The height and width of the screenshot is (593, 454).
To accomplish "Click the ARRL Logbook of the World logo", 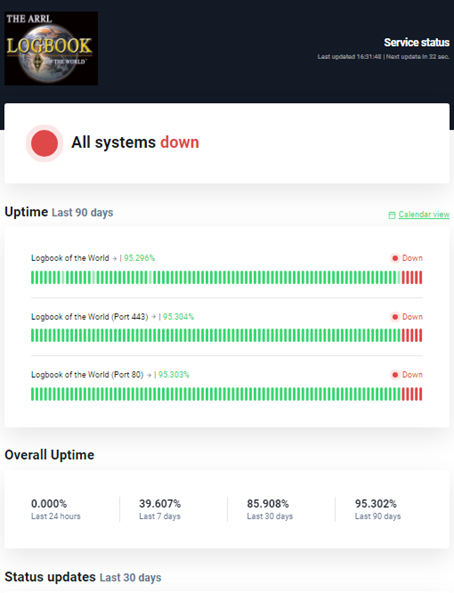I will click(51, 48).
